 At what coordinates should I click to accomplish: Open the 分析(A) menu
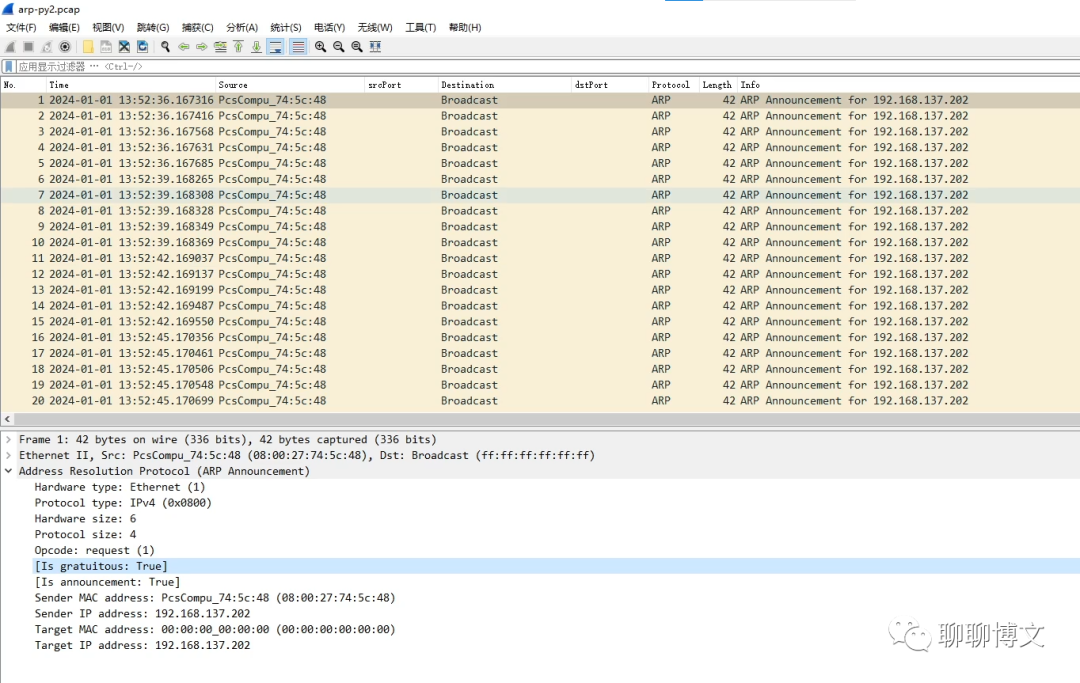tap(242, 28)
